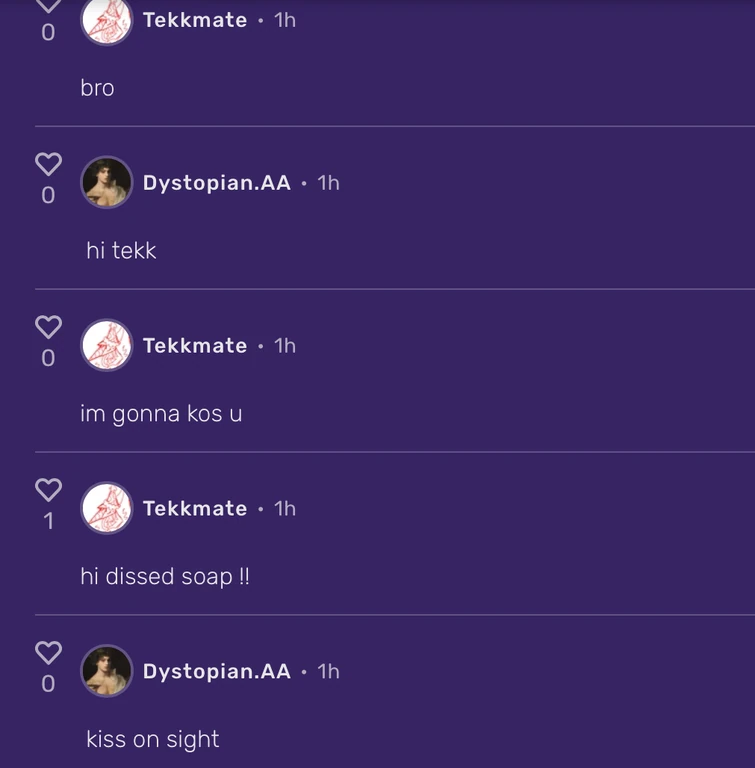Open Tekkmate's profile picture above "im gonna kos u"
This screenshot has height=768, width=755.
pyautogui.click(x=106, y=345)
